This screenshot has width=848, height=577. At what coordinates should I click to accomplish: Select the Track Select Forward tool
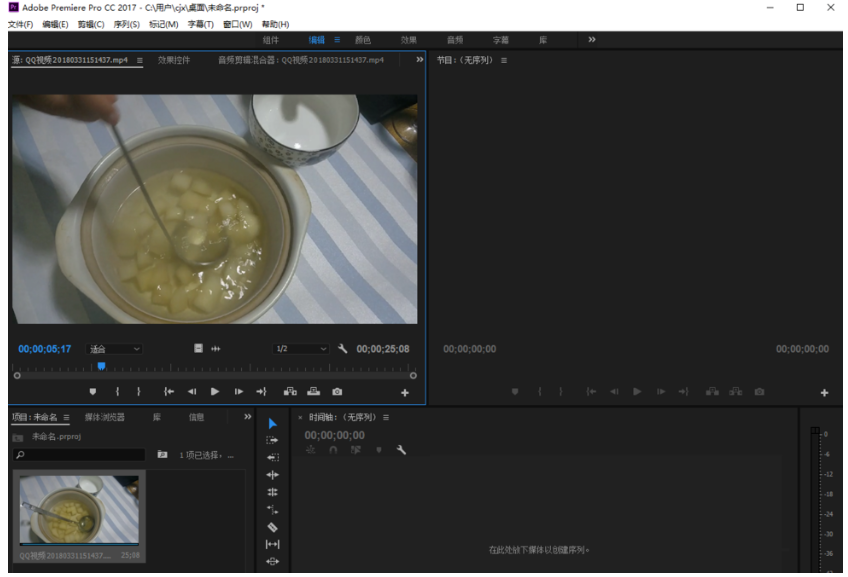[x=272, y=440]
